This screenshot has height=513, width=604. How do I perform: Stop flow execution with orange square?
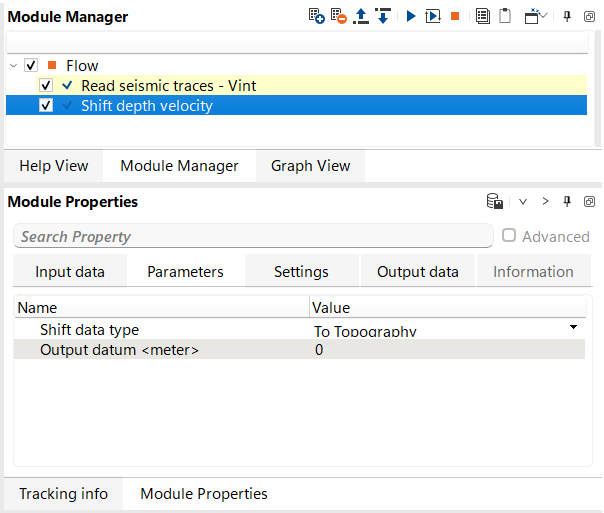pos(454,16)
